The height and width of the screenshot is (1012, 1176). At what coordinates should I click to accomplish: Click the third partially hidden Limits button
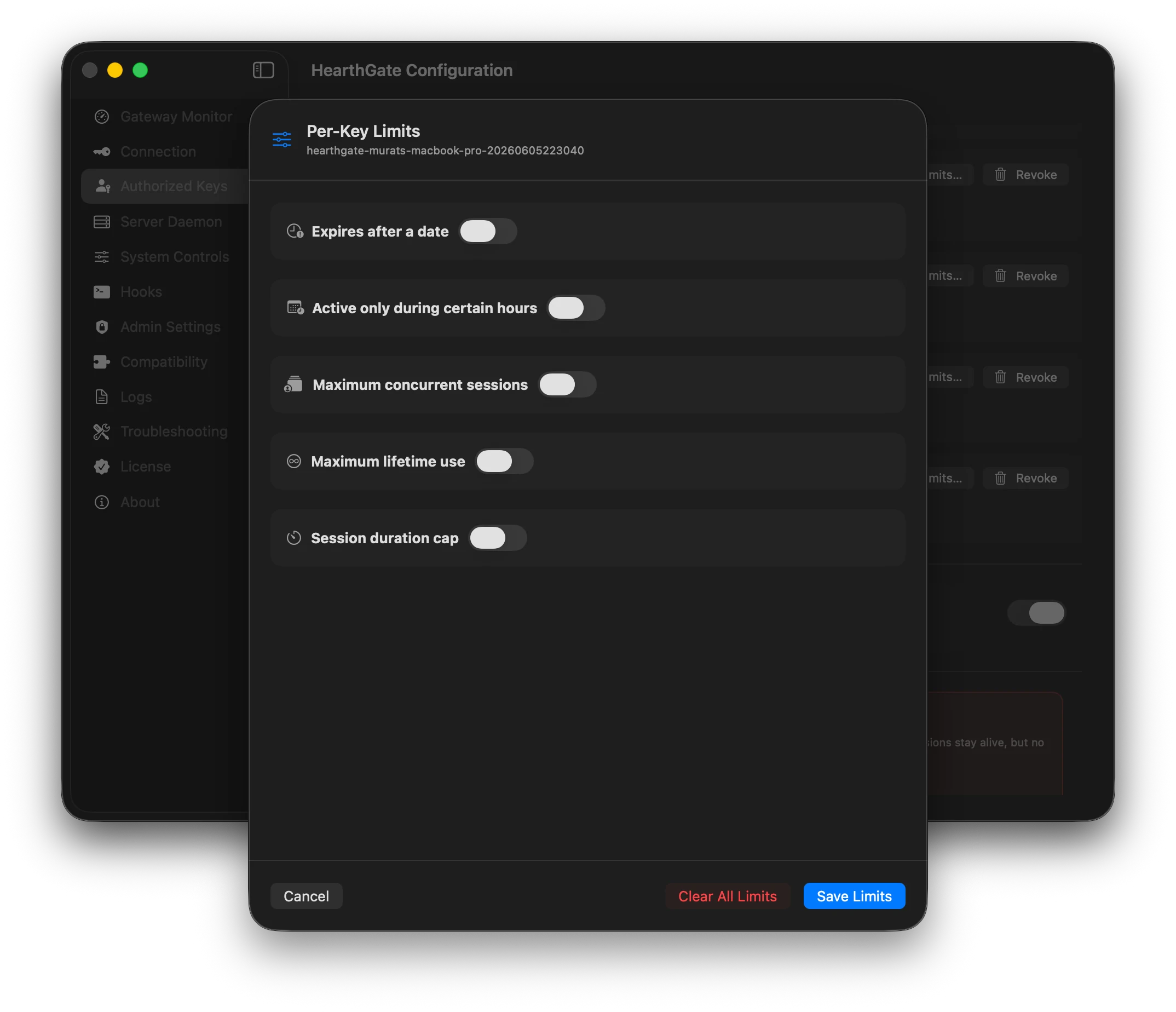(950, 377)
